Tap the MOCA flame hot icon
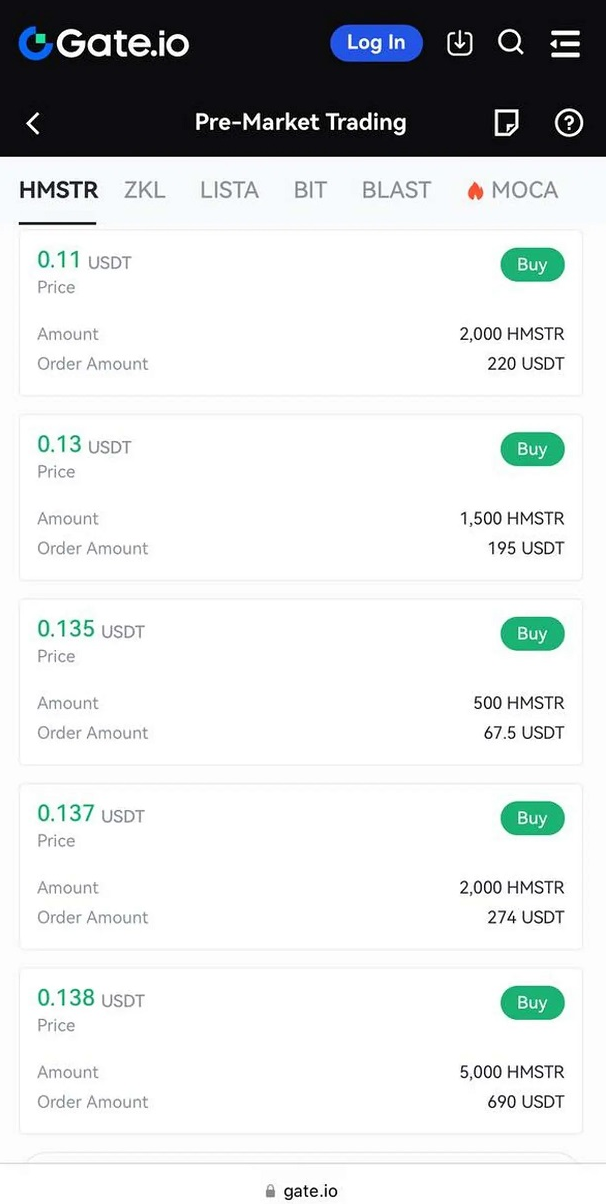This screenshot has width=606, height=1204. [475, 190]
